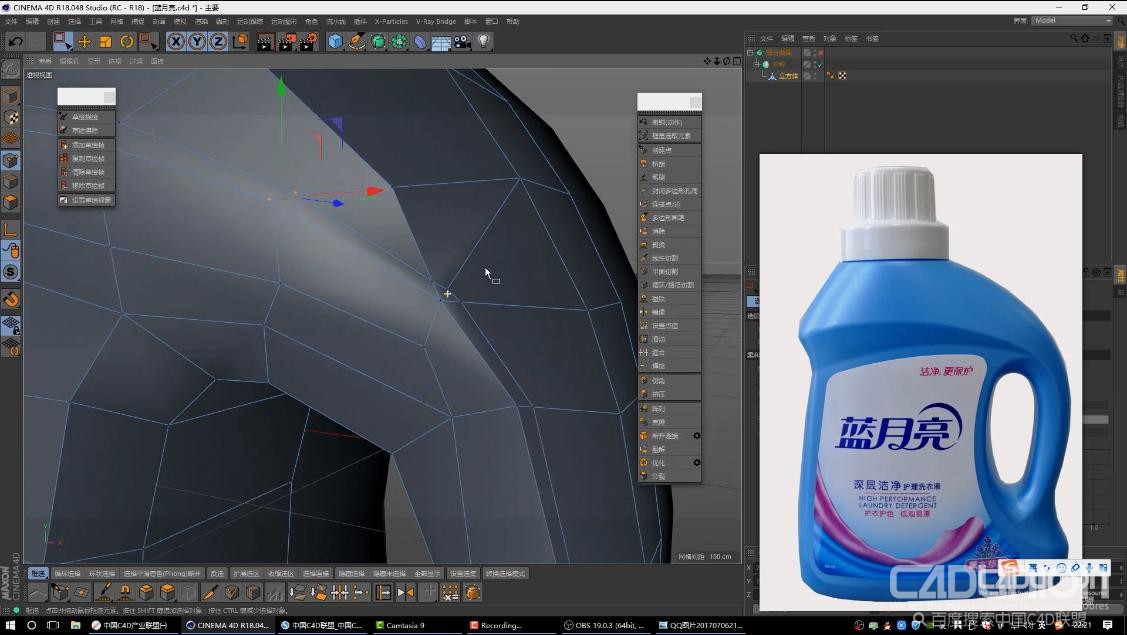1127x635 pixels.
Task: Click the Cube primitive icon
Action: [x=335, y=42]
